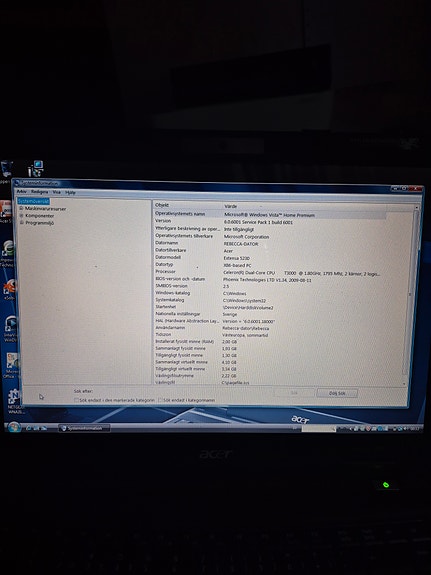The image size is (431, 575).
Task: Open the network computer desktop icon beside Recycle Bin
Action: pyautogui.click(x=36, y=169)
